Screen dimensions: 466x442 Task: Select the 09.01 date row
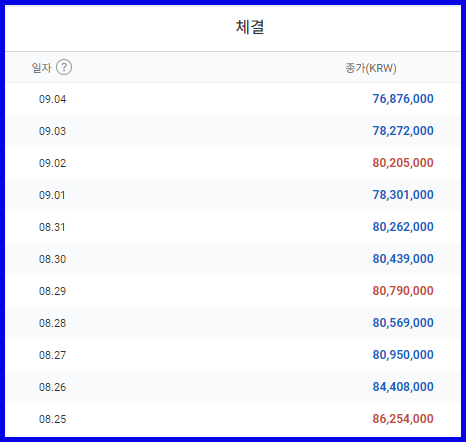pyautogui.click(x=233, y=195)
